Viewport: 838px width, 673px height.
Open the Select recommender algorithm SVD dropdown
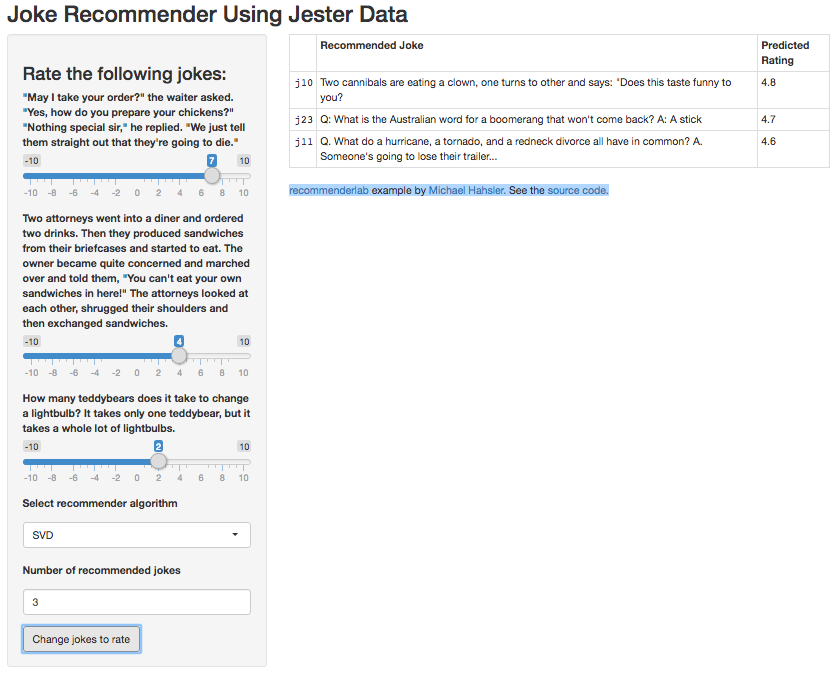(137, 535)
